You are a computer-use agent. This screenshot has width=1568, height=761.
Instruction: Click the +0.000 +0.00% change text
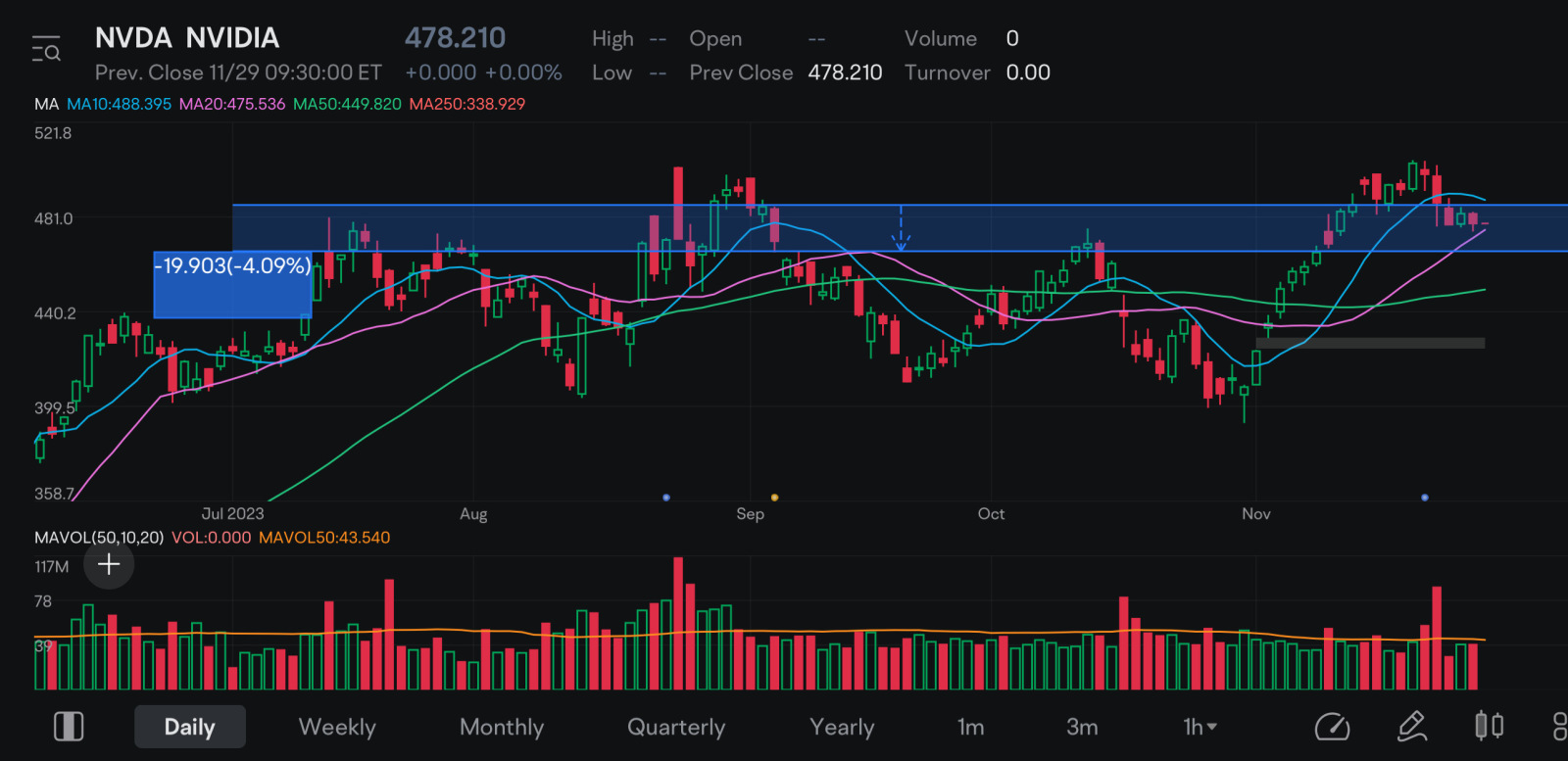coord(483,72)
